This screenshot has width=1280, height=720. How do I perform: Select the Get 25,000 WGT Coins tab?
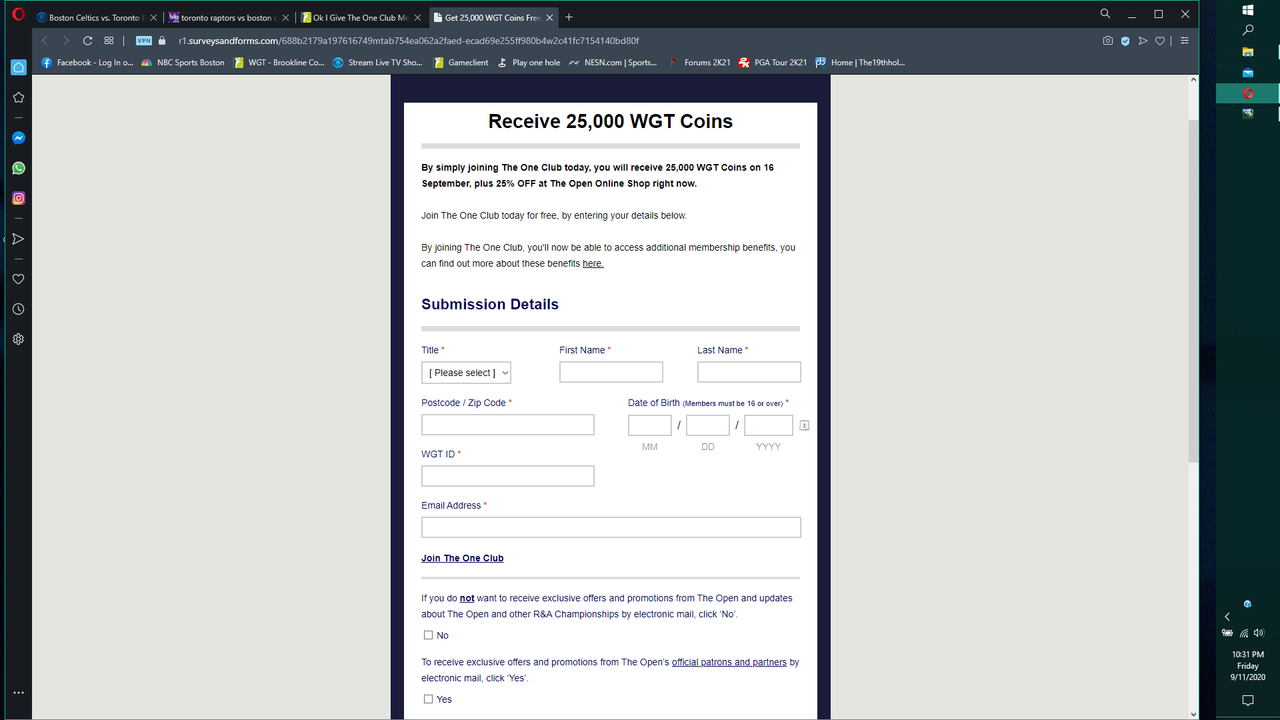coord(491,18)
